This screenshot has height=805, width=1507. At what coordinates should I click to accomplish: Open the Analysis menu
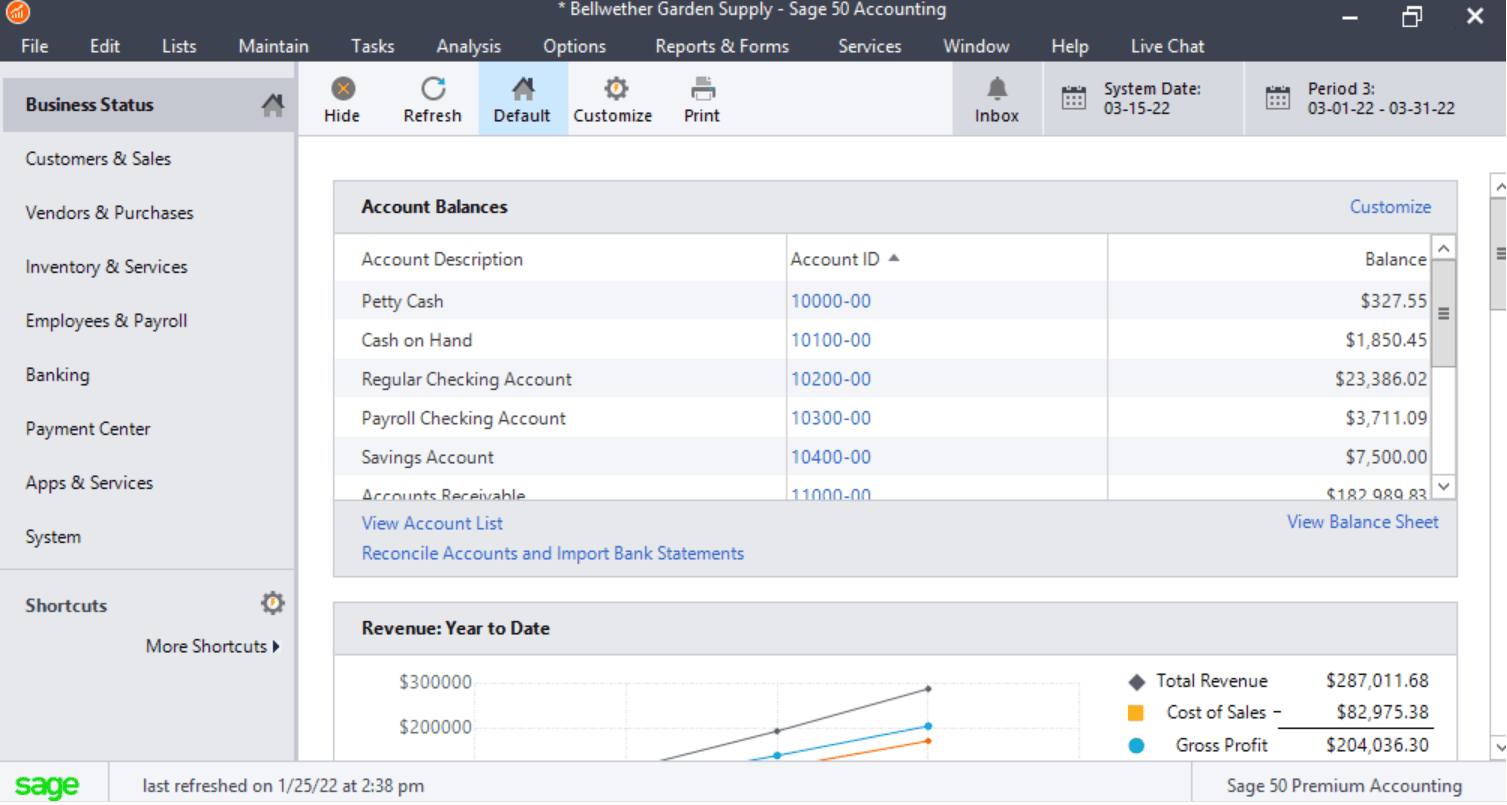(469, 46)
